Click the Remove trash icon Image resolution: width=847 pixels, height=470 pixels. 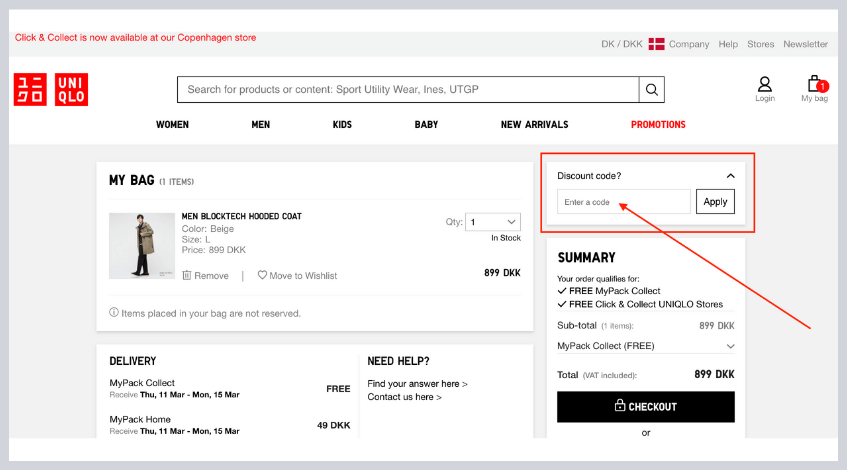[187, 276]
